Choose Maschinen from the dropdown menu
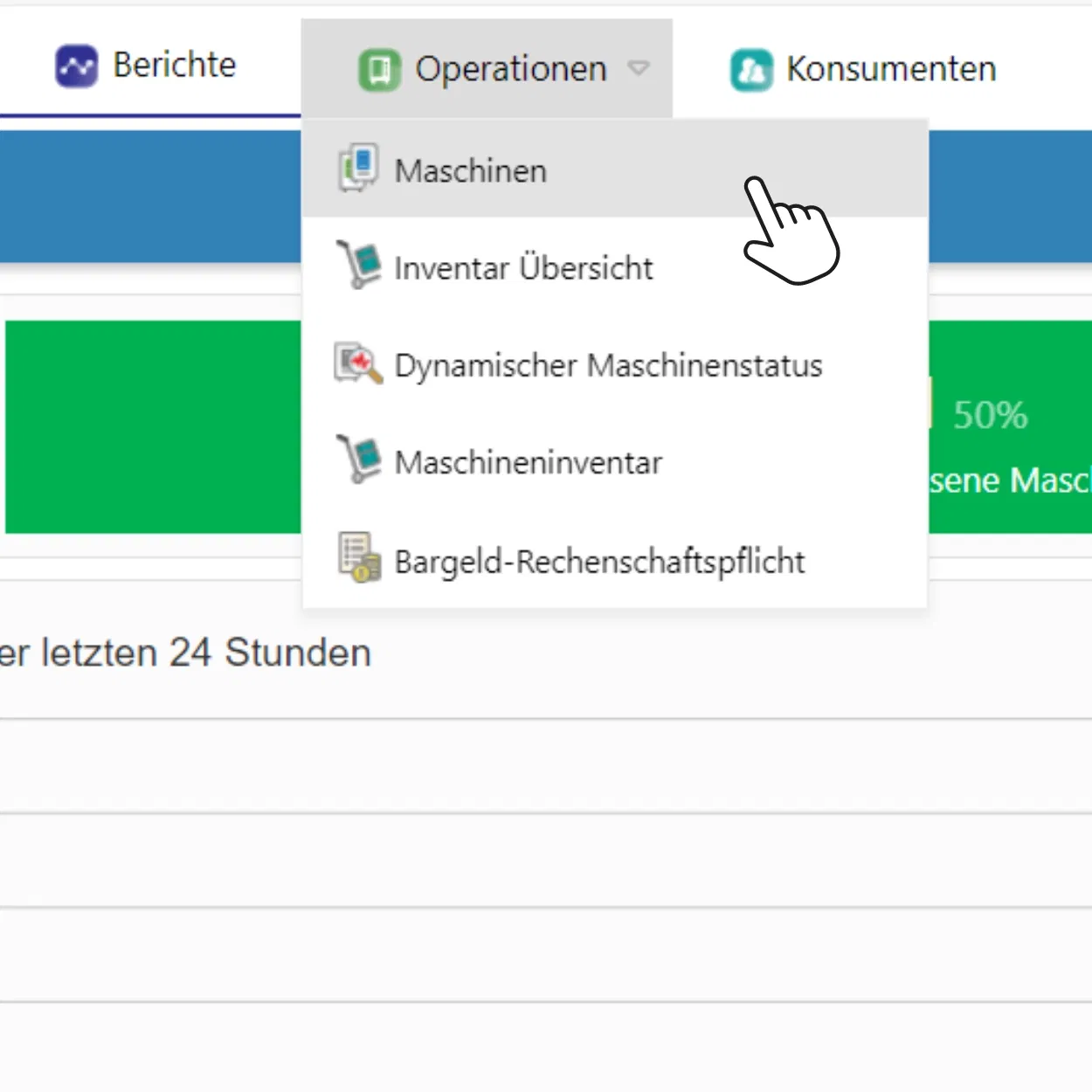 (x=471, y=171)
